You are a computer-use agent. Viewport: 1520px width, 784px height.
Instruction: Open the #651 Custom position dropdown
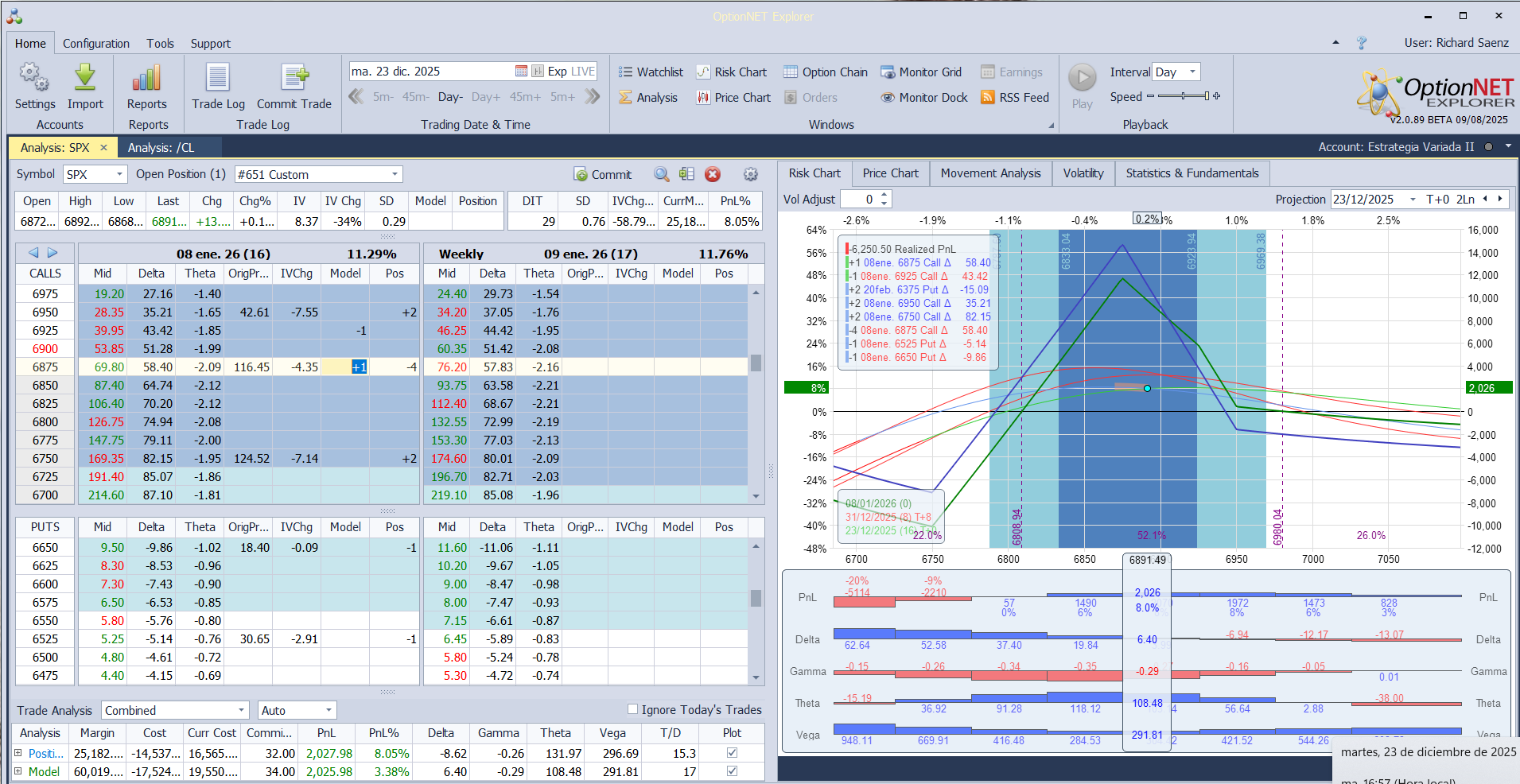click(395, 174)
